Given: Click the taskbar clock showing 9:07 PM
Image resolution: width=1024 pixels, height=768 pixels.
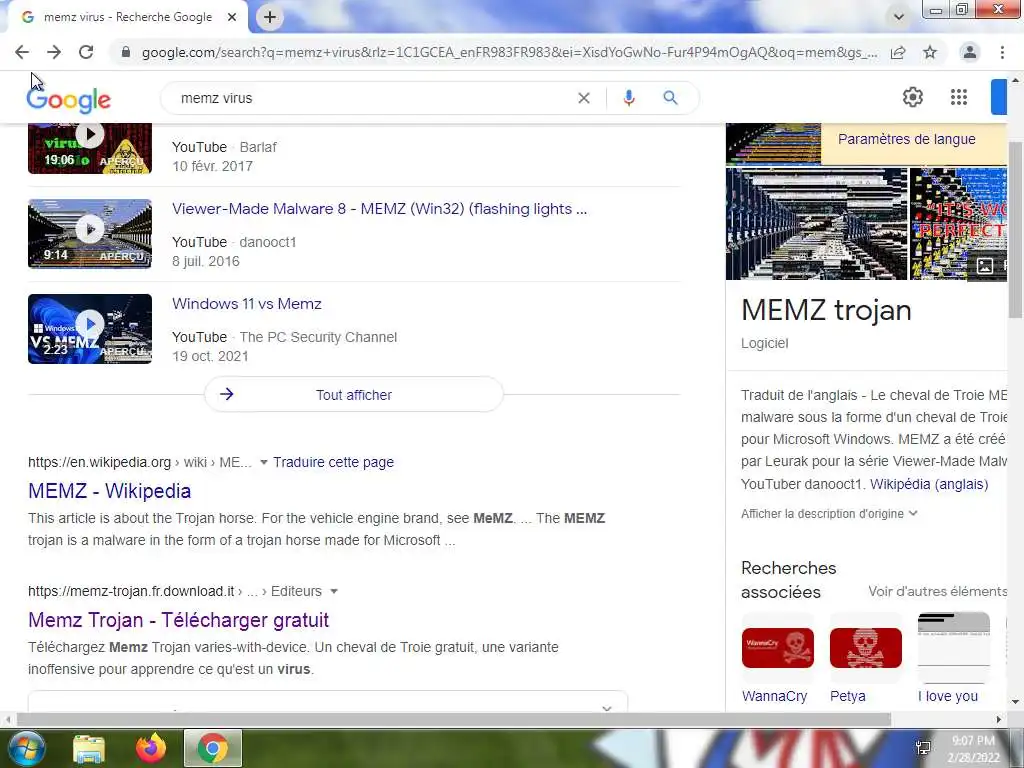Looking at the screenshot, I should click(x=973, y=748).
